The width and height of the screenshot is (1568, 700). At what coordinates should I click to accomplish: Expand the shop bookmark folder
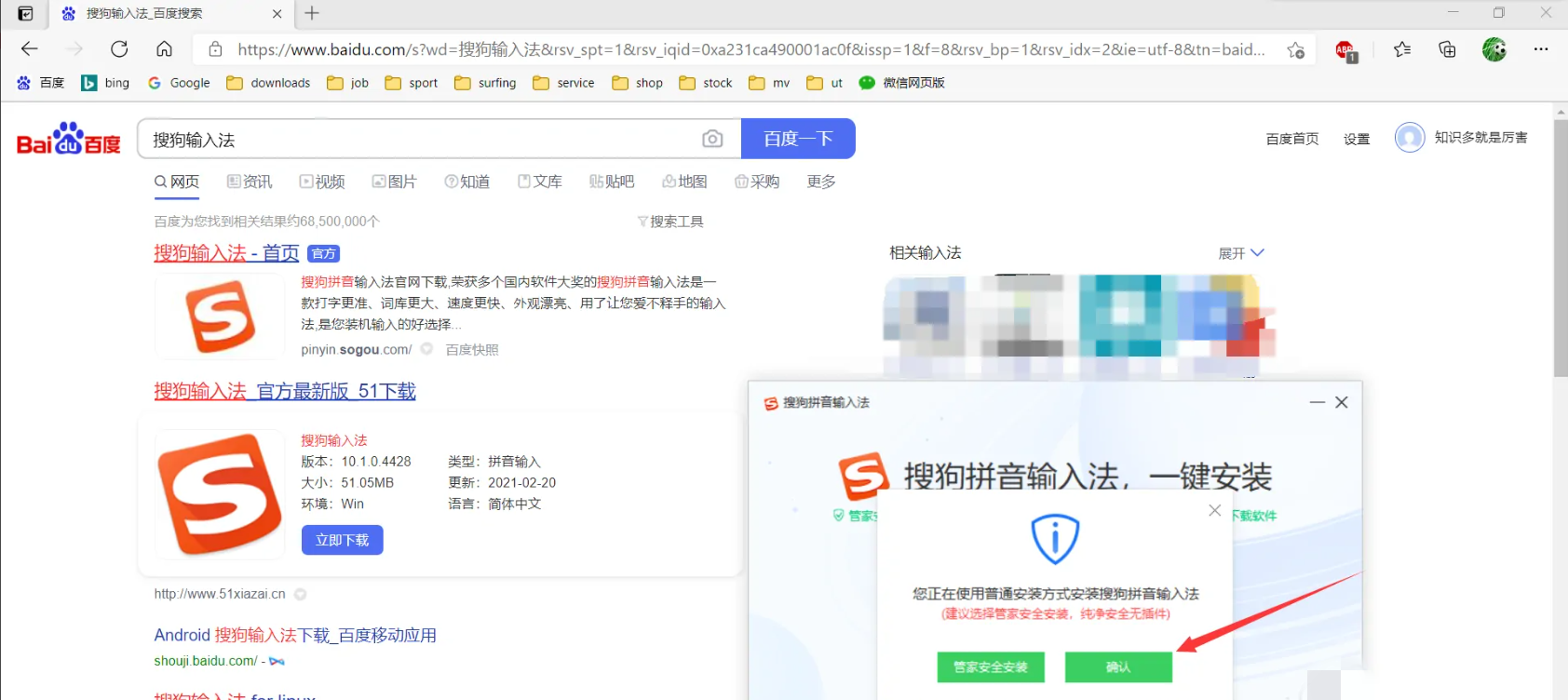point(638,83)
